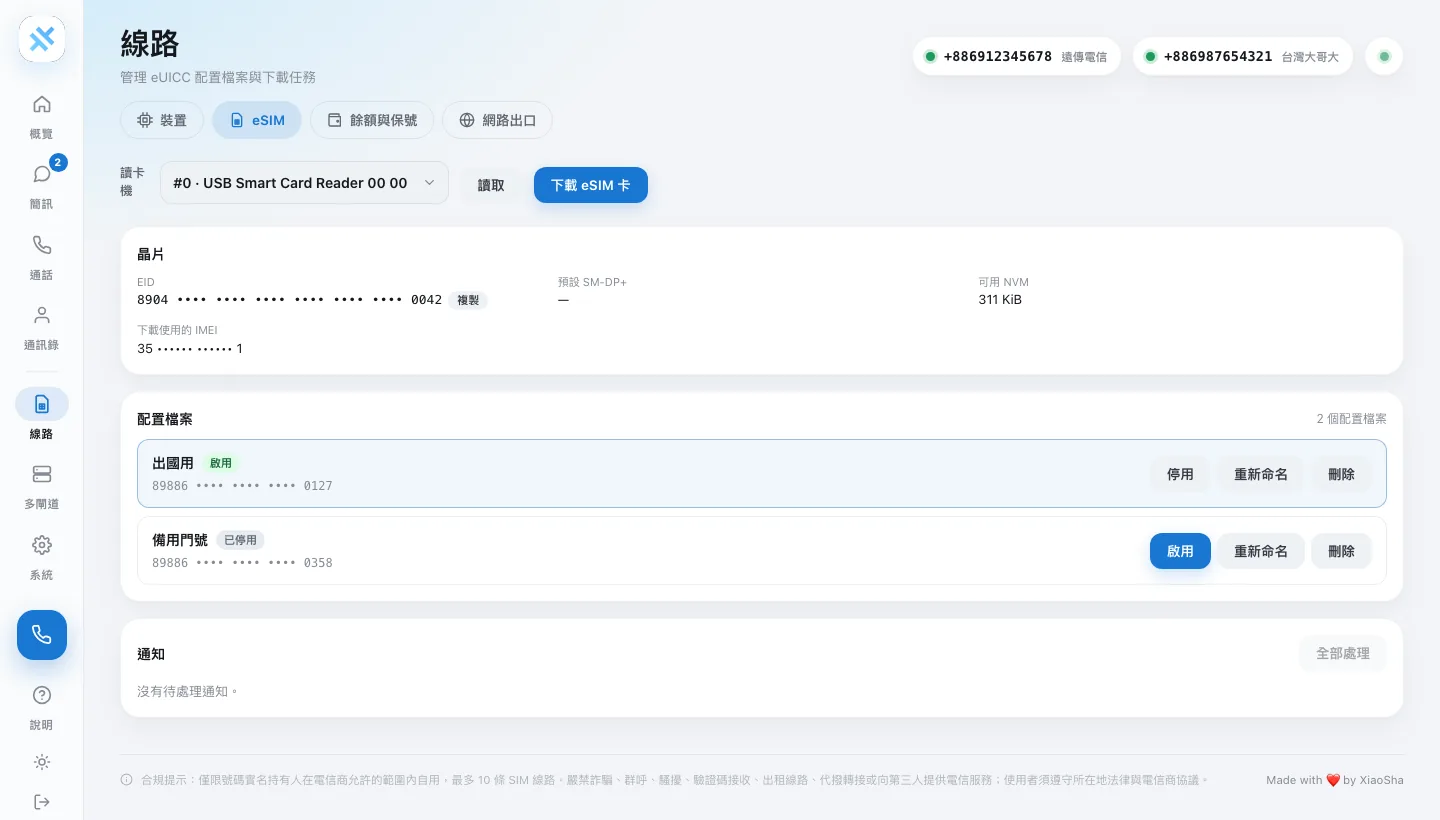Select the eSIM tab

257,120
